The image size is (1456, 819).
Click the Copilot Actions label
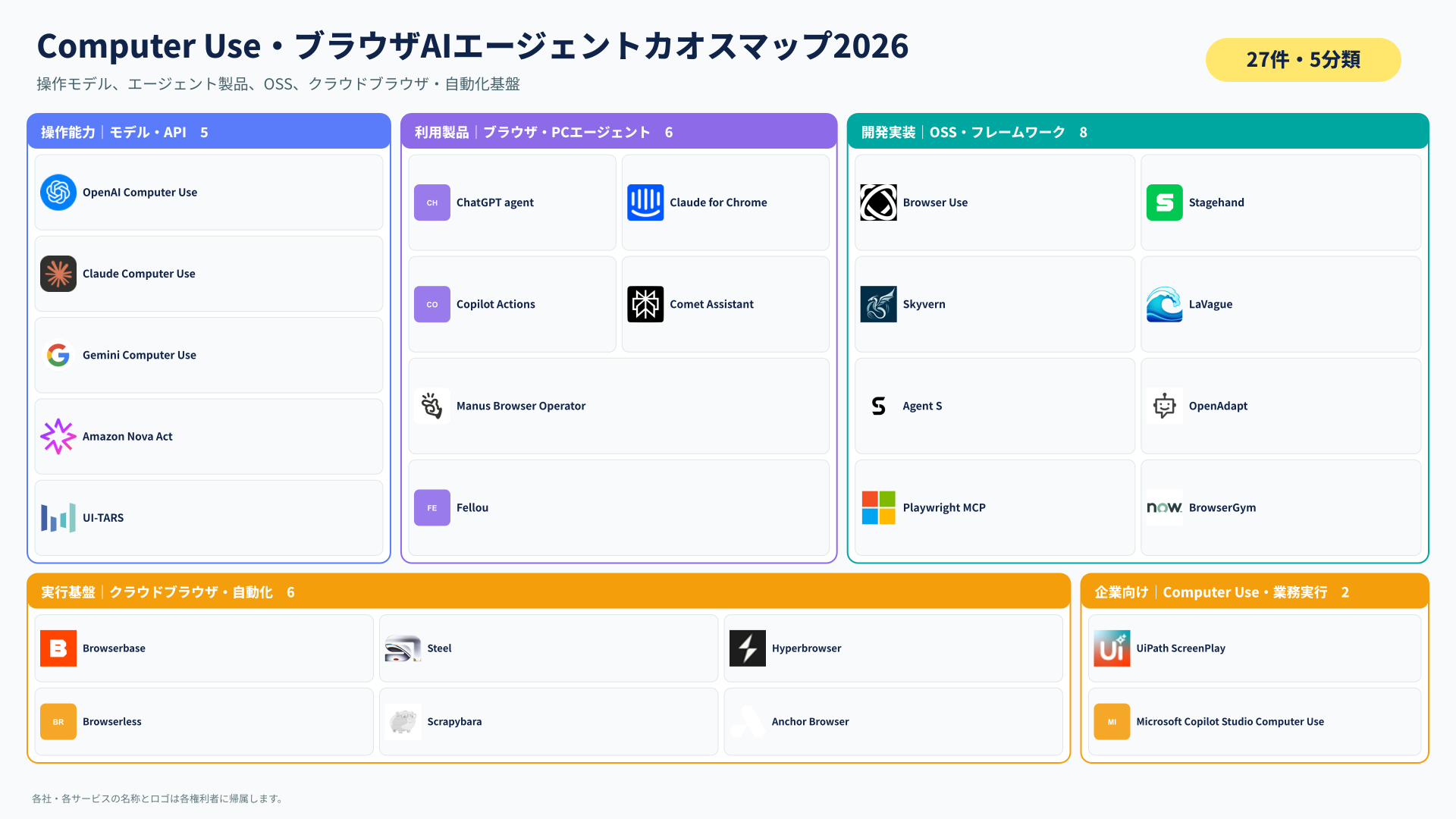coord(496,304)
